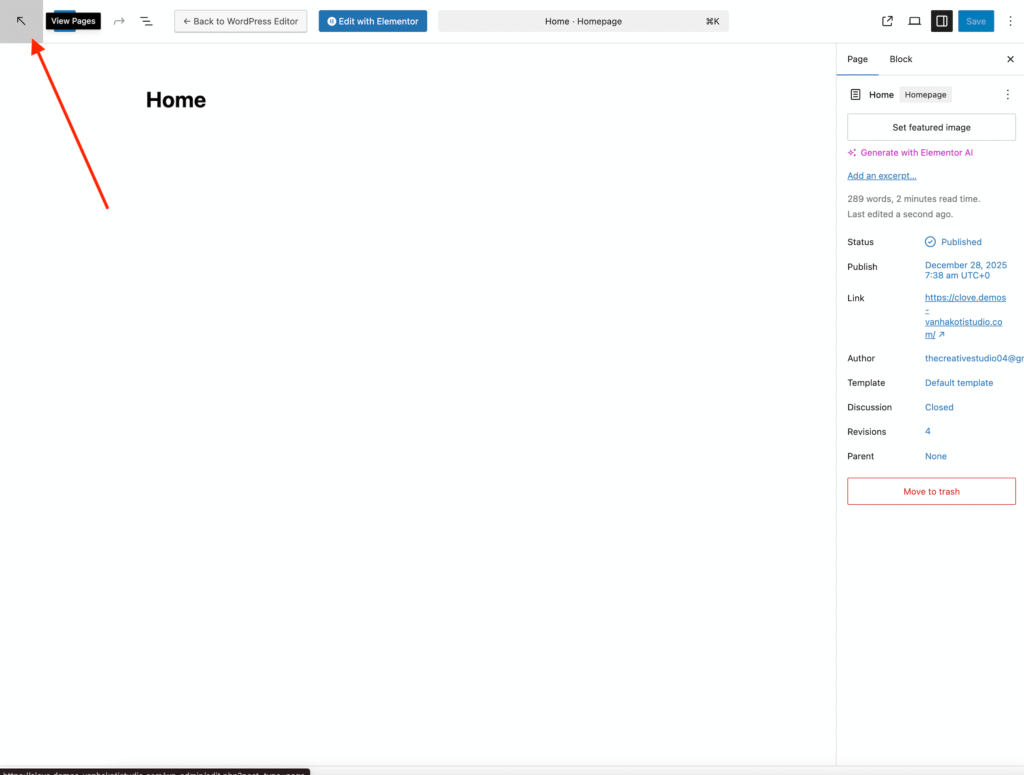Open page in new tab icon
Screen dimensions: 1024x775
[x=887, y=21]
